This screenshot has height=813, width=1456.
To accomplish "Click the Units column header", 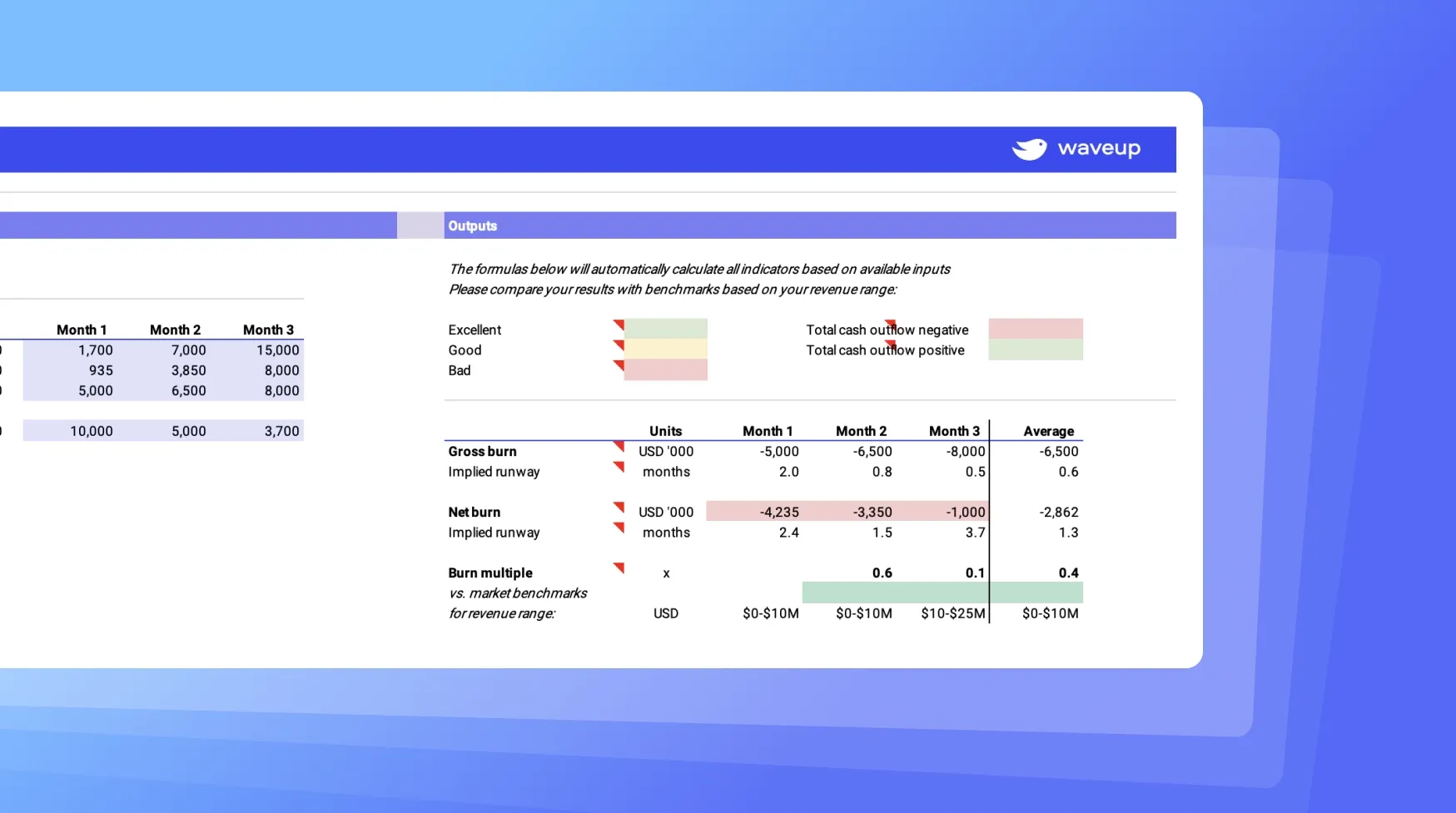I will click(x=665, y=431).
